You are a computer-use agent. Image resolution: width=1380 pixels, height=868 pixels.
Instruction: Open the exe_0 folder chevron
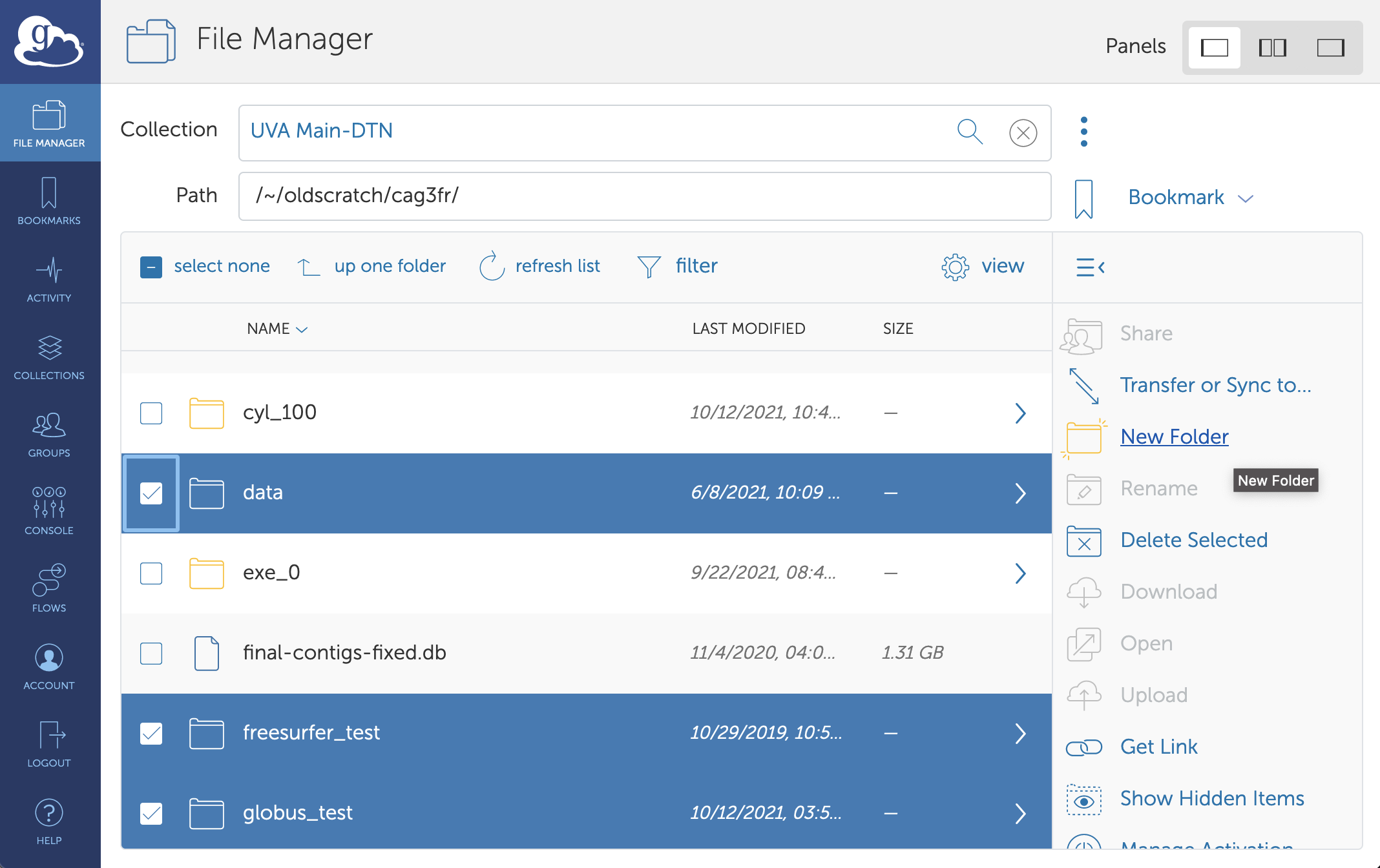click(x=1019, y=573)
